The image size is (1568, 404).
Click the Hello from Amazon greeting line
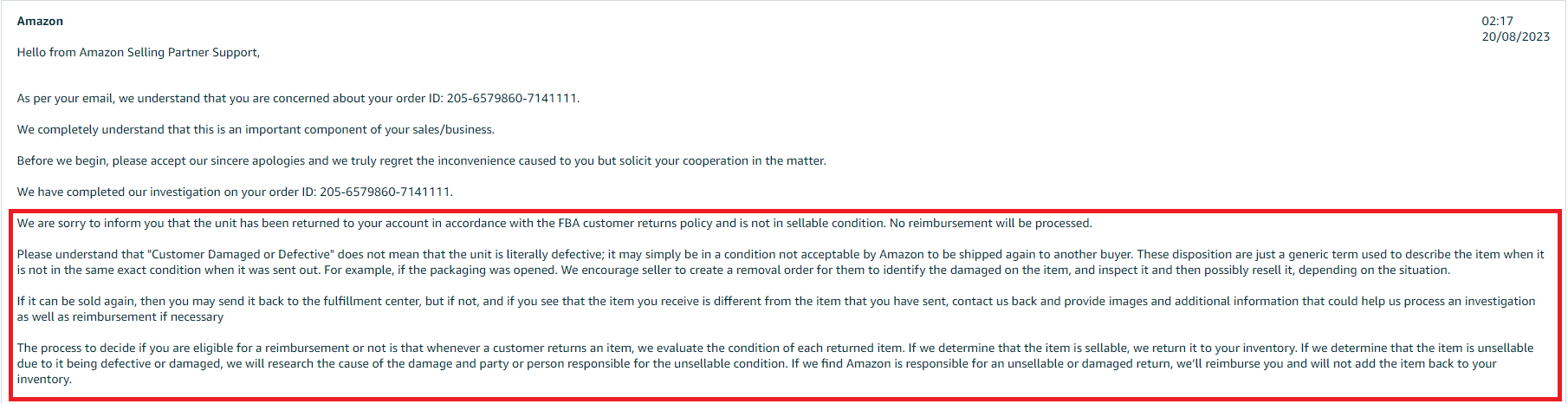(x=139, y=52)
